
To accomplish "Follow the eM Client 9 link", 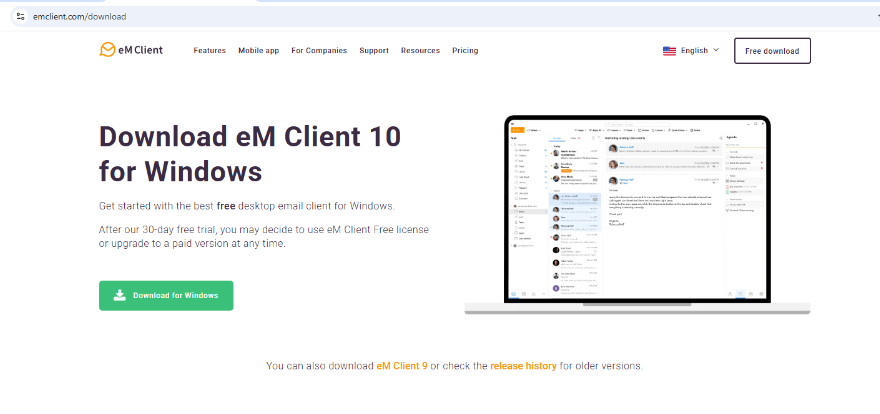I will 402,366.
